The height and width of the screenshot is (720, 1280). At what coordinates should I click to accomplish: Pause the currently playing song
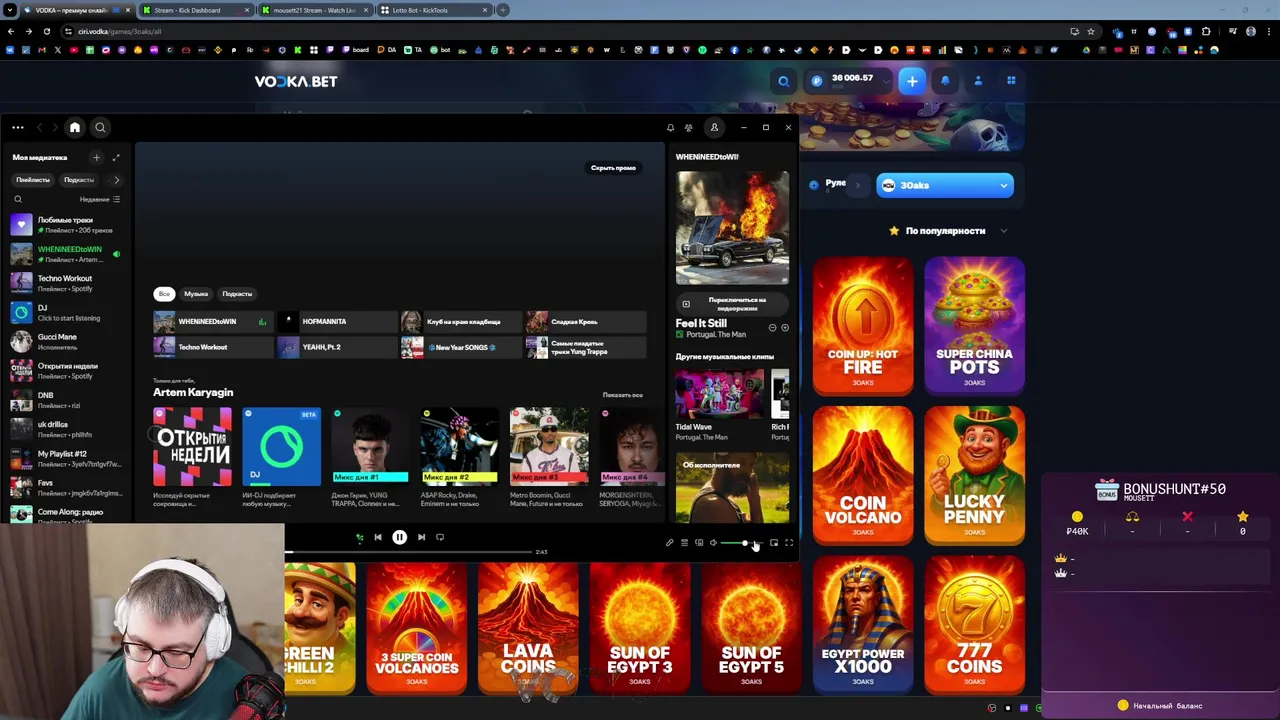[x=399, y=537]
